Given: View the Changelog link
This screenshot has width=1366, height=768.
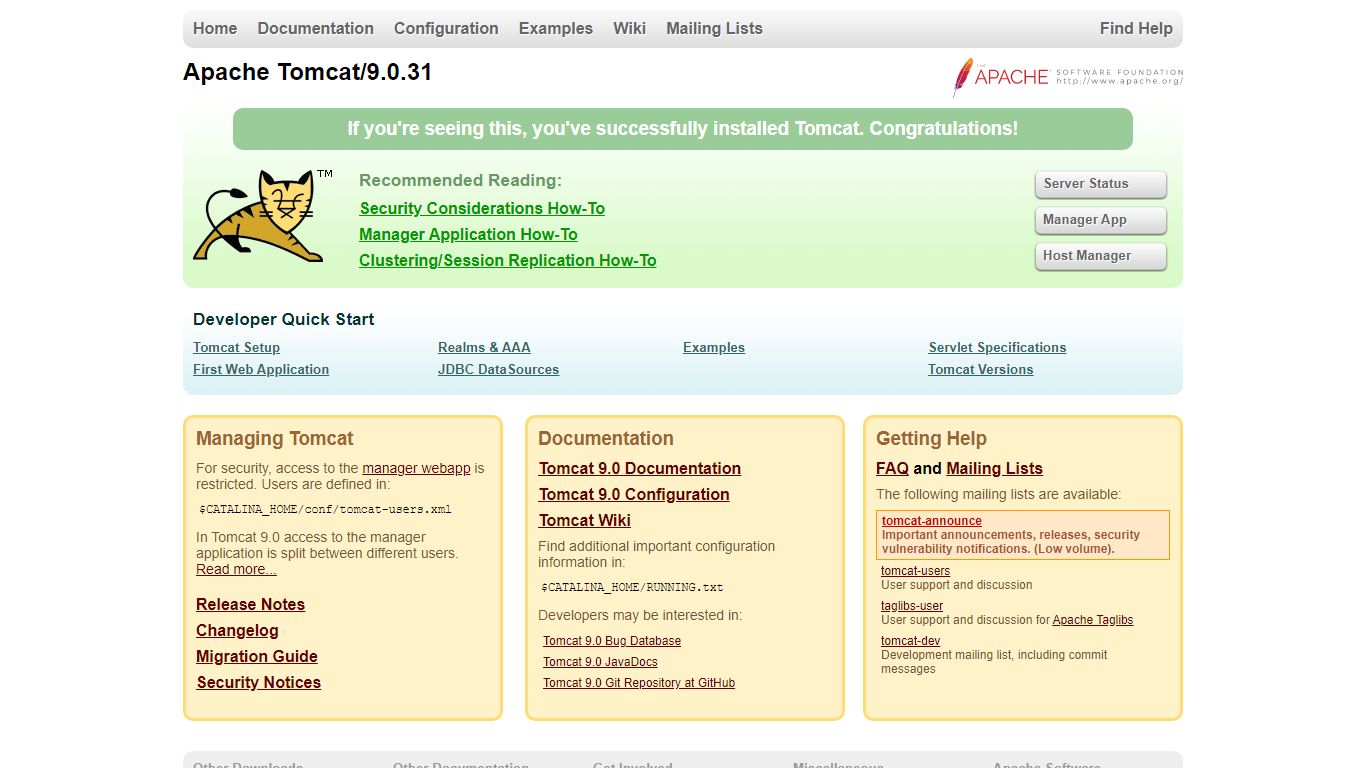Looking at the screenshot, I should [237, 630].
